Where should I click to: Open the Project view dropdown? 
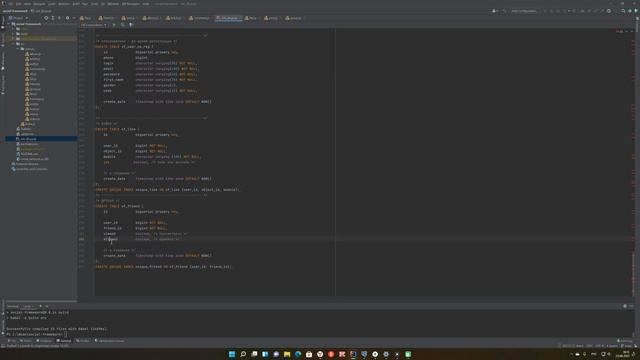coord(18,18)
